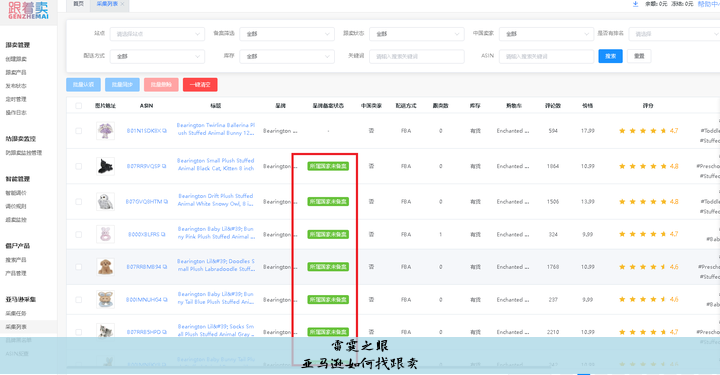Open the 帮助中心 help center link
The image size is (720, 375).
pyautogui.click(x=709, y=4)
